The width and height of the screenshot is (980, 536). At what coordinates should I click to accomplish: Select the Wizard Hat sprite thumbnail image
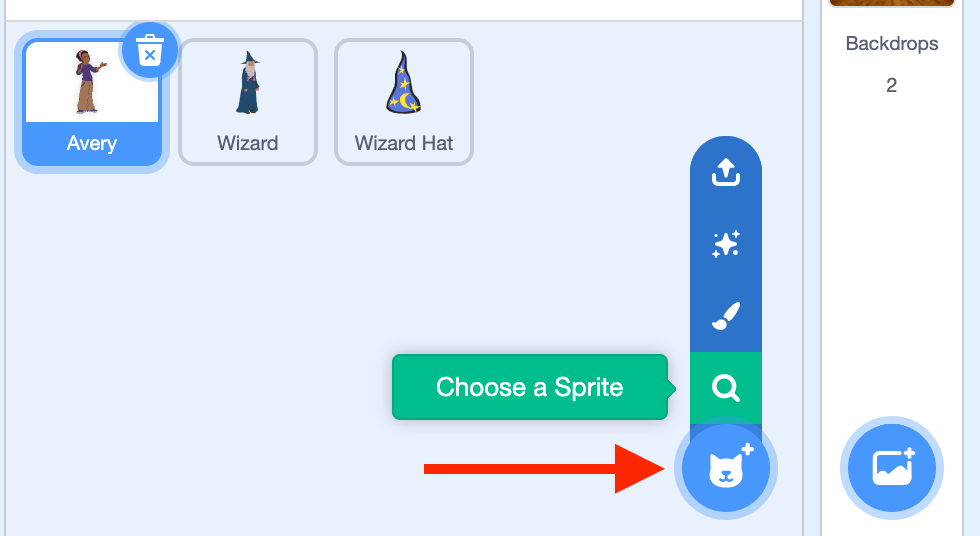coord(404,84)
